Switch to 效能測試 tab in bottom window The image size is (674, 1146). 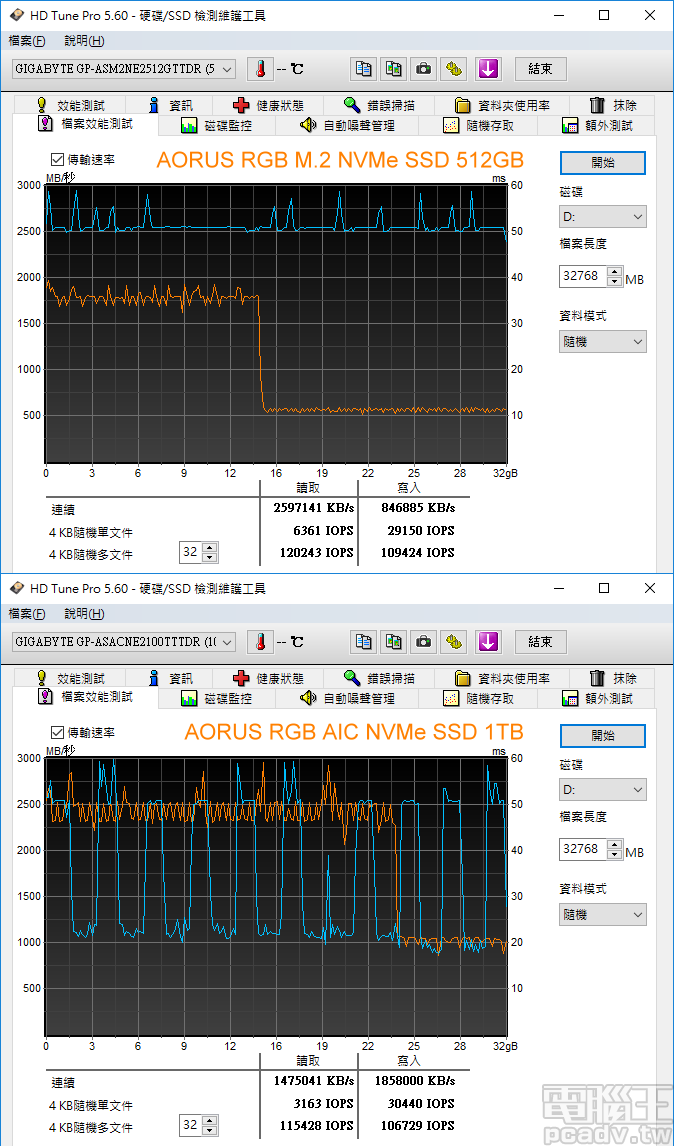pos(70,678)
